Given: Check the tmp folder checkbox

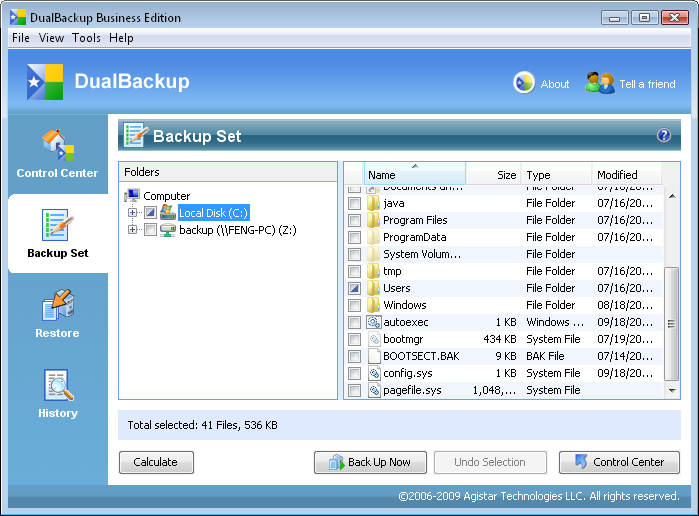Looking at the screenshot, I should click(354, 271).
